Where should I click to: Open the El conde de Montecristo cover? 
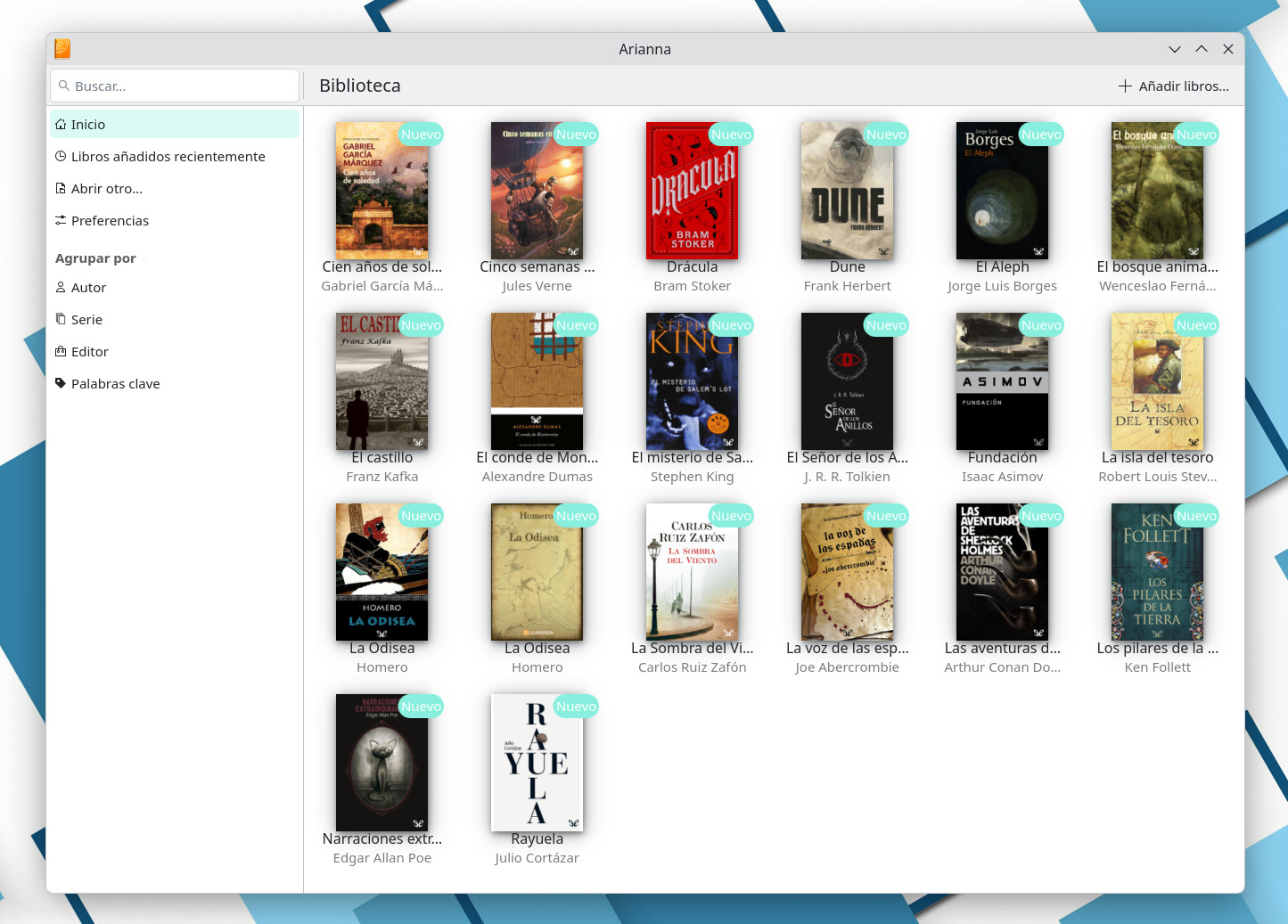point(537,381)
